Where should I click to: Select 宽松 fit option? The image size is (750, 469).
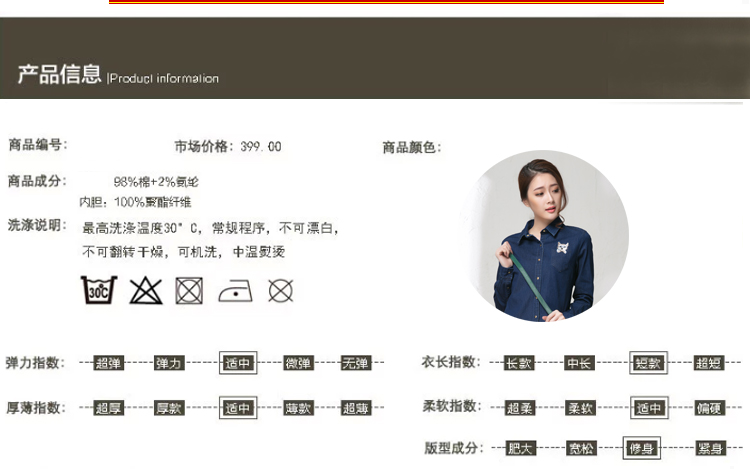pyautogui.click(x=581, y=448)
